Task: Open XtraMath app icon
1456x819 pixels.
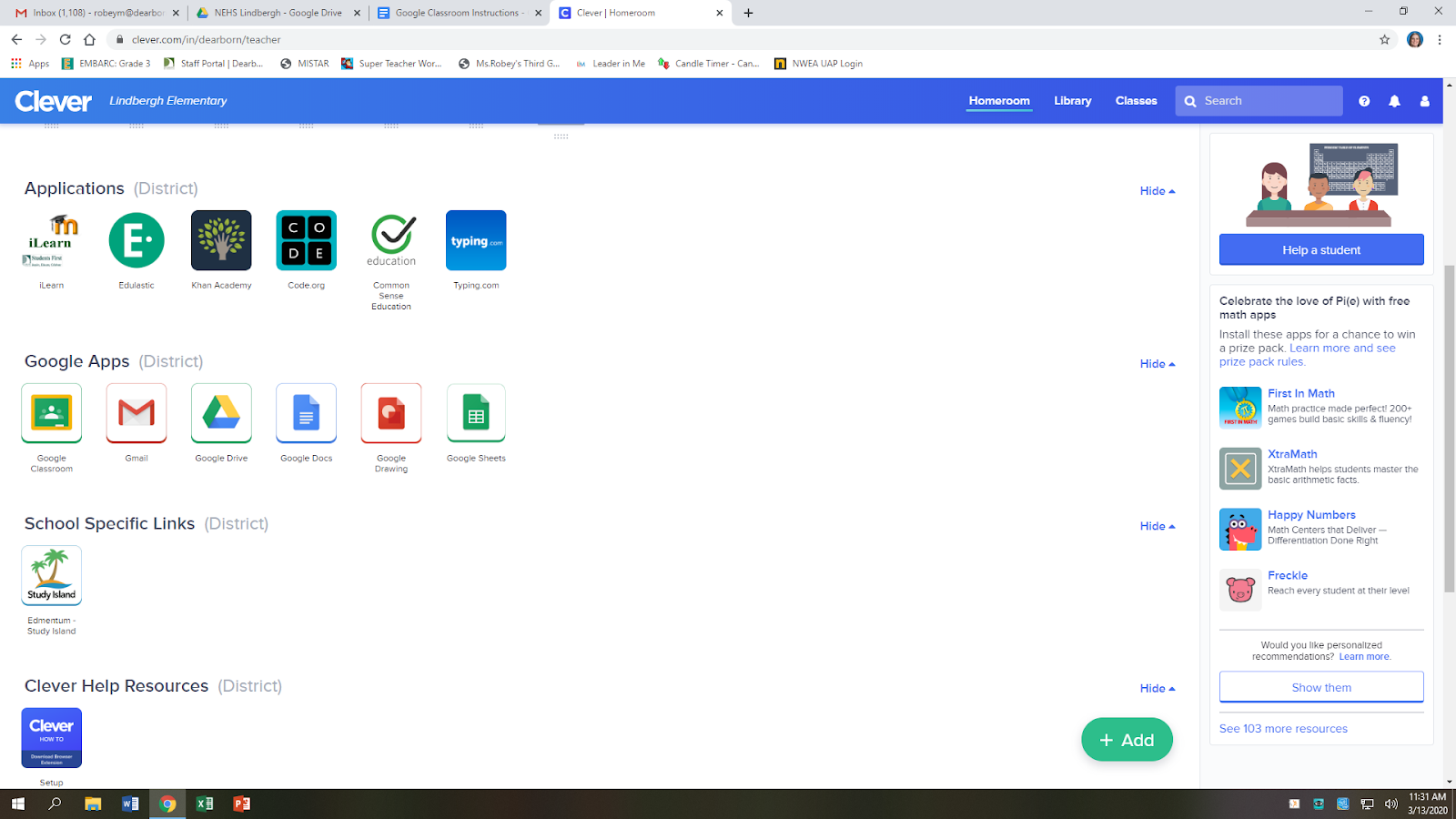Action: [x=1240, y=469]
